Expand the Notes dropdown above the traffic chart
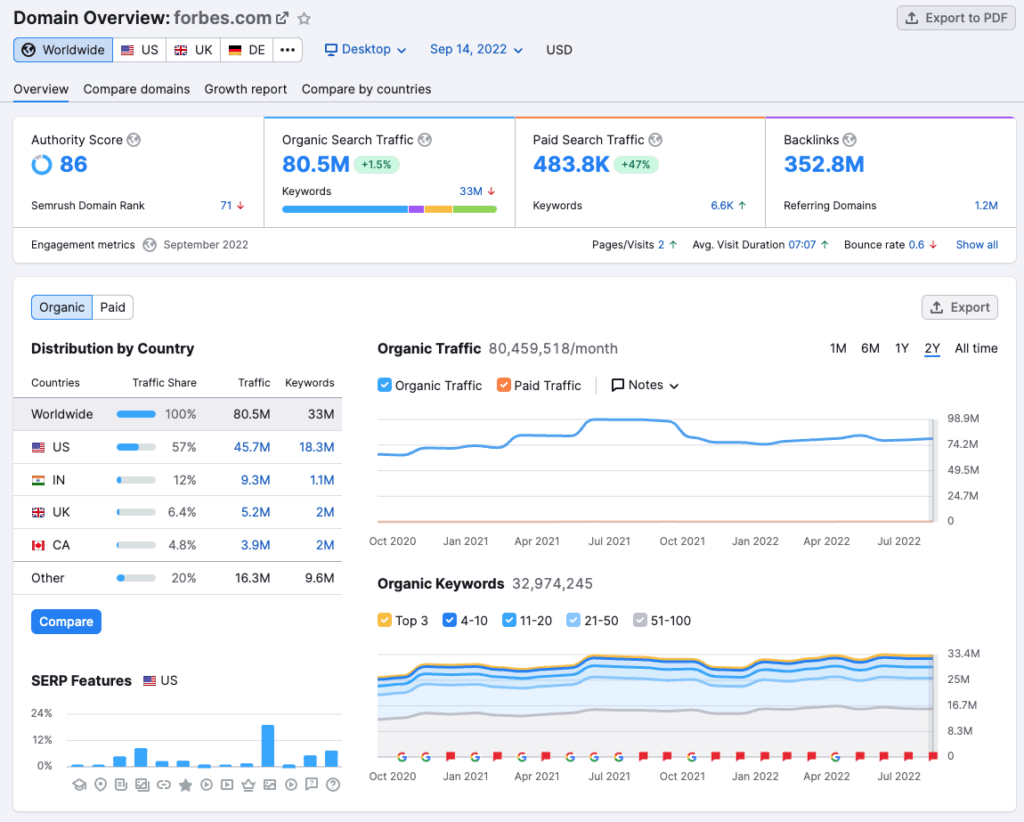Image resolution: width=1024 pixels, height=822 pixels. (x=644, y=385)
